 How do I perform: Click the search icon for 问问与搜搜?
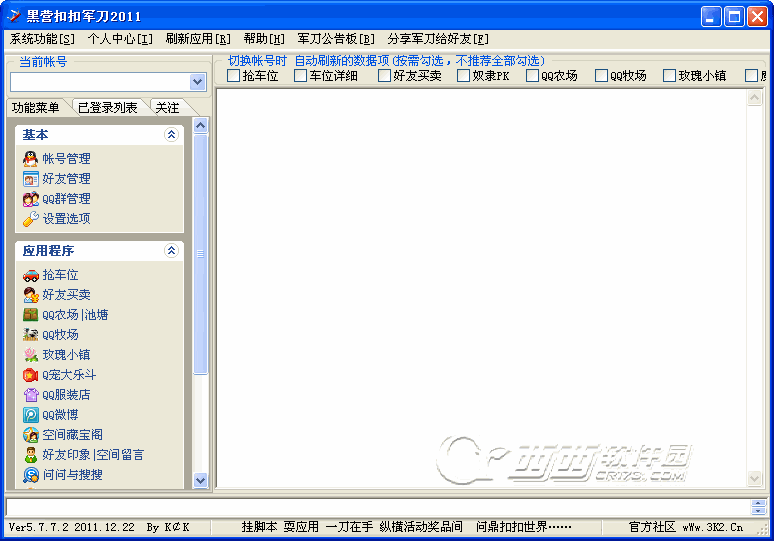(31, 474)
